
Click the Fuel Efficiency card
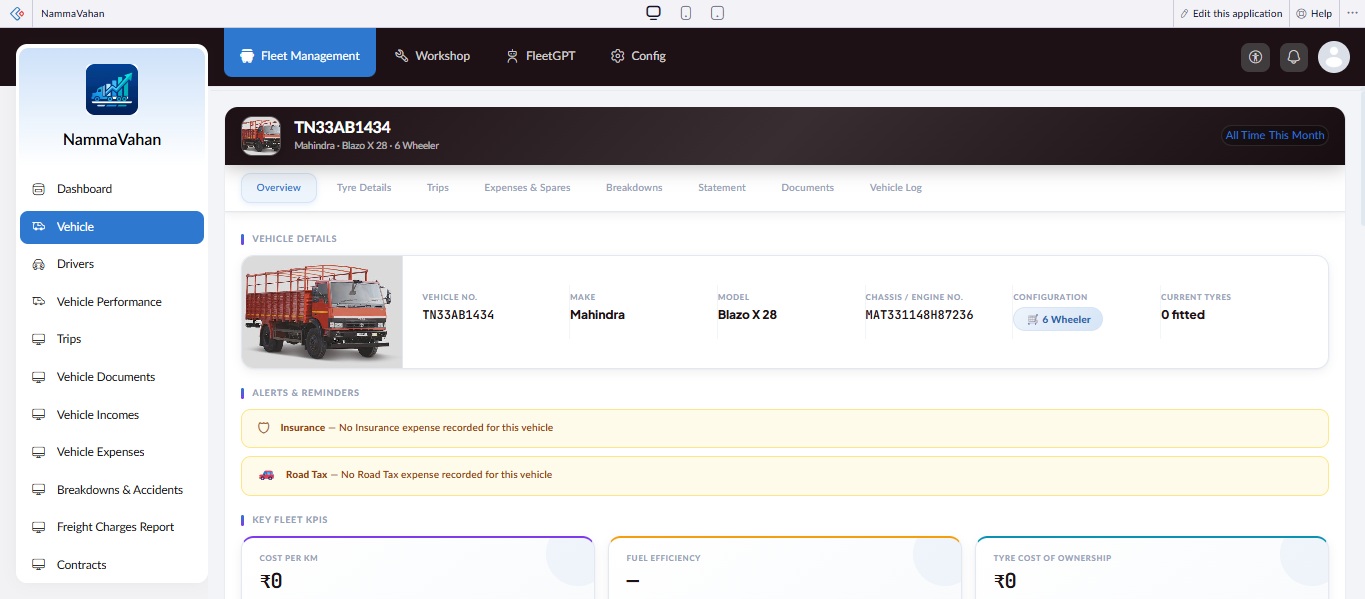(785, 567)
